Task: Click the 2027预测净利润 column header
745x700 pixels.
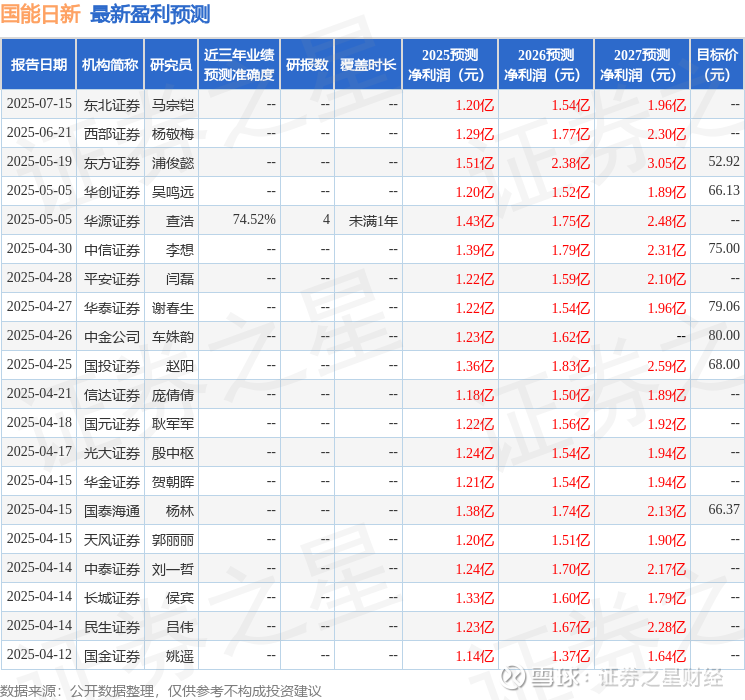Action: pos(642,65)
